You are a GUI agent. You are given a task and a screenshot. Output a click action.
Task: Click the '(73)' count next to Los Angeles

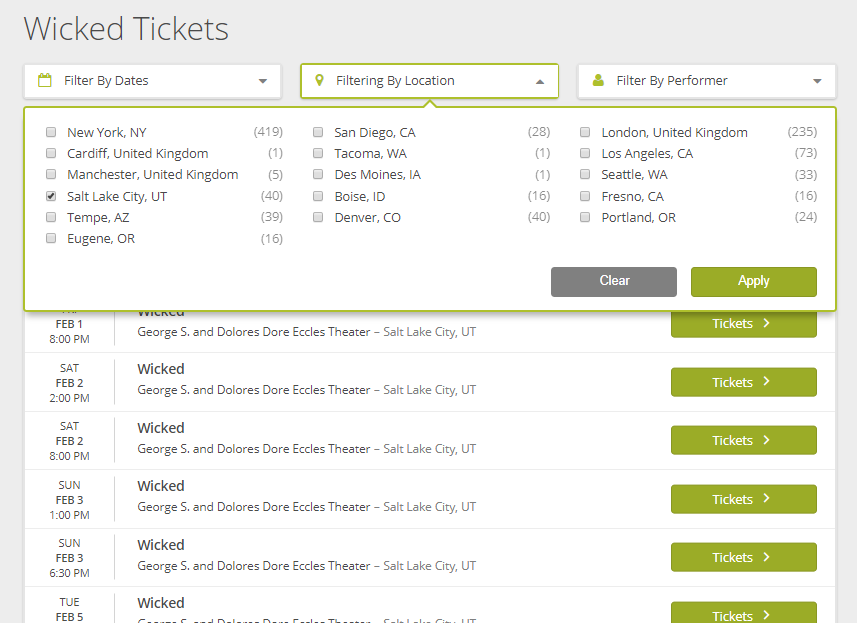coord(806,153)
